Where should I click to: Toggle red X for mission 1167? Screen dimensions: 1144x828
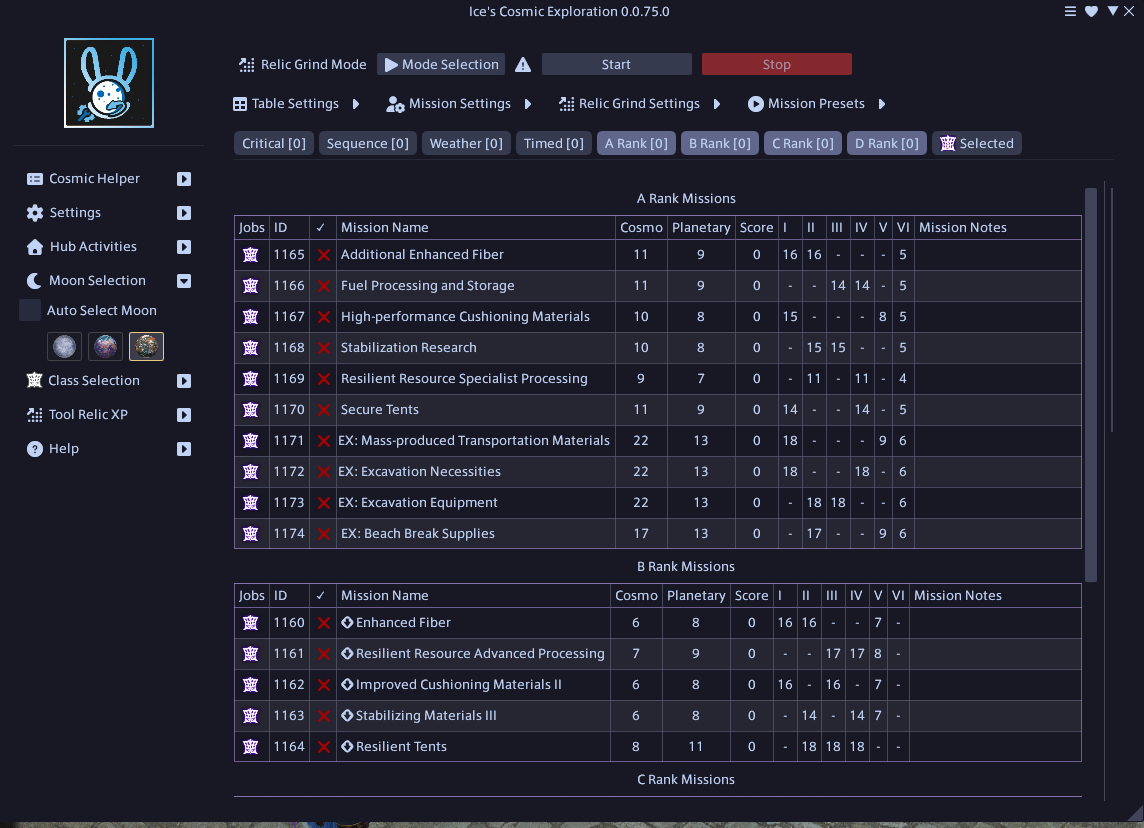(x=323, y=317)
